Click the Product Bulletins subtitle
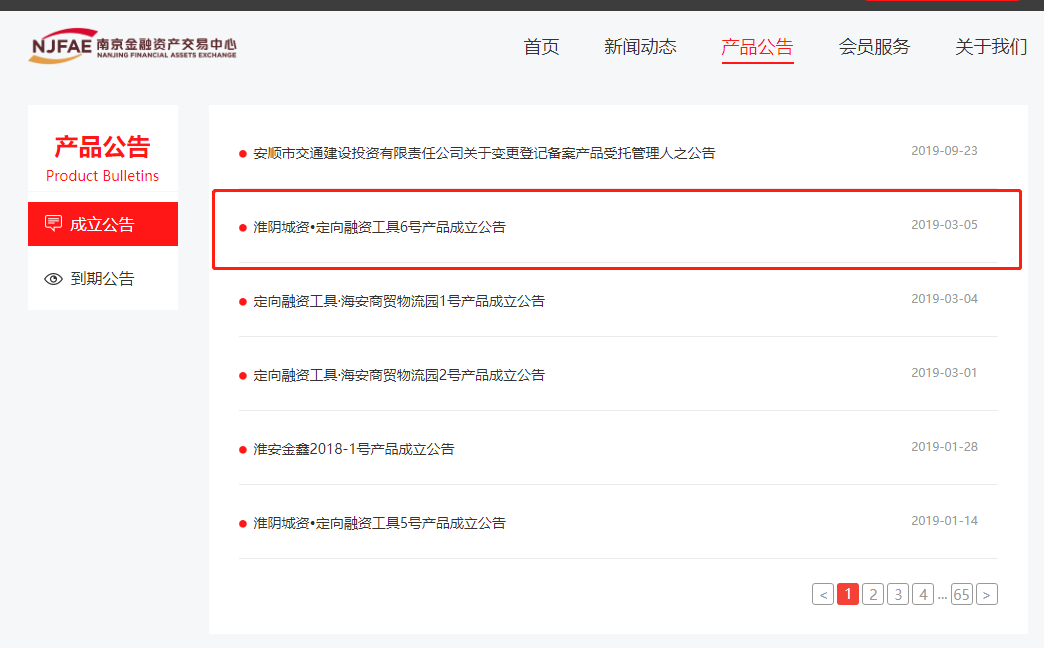Viewport: 1044px width, 648px height. pos(103,176)
